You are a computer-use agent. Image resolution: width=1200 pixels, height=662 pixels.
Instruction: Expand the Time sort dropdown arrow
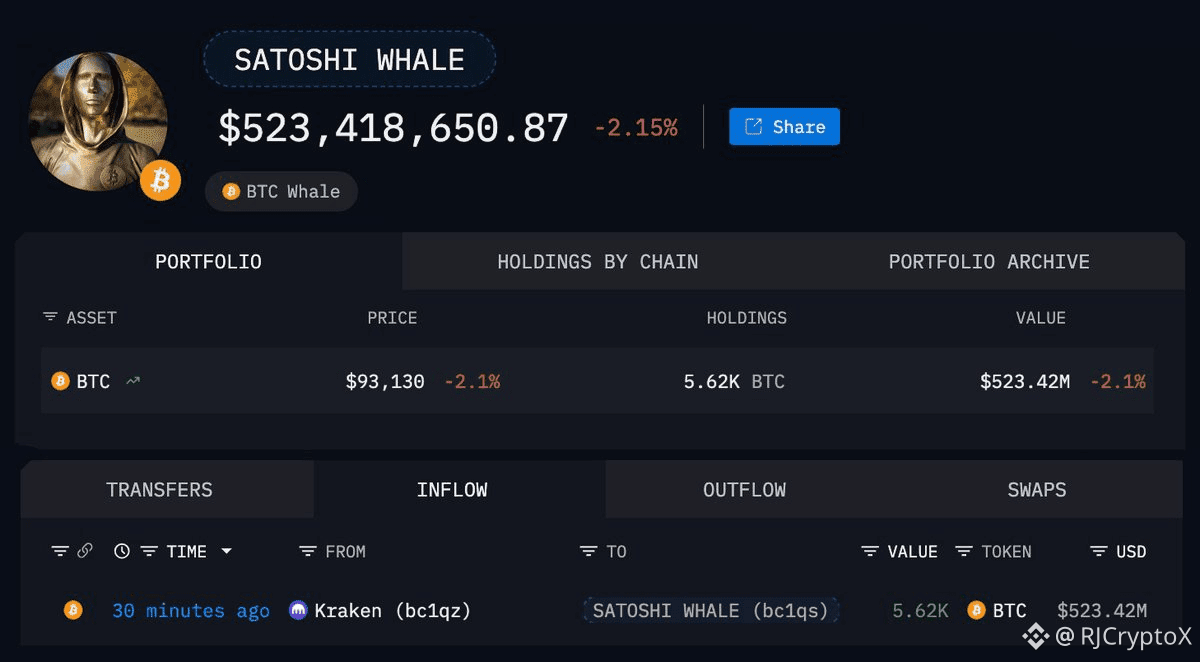(x=226, y=551)
